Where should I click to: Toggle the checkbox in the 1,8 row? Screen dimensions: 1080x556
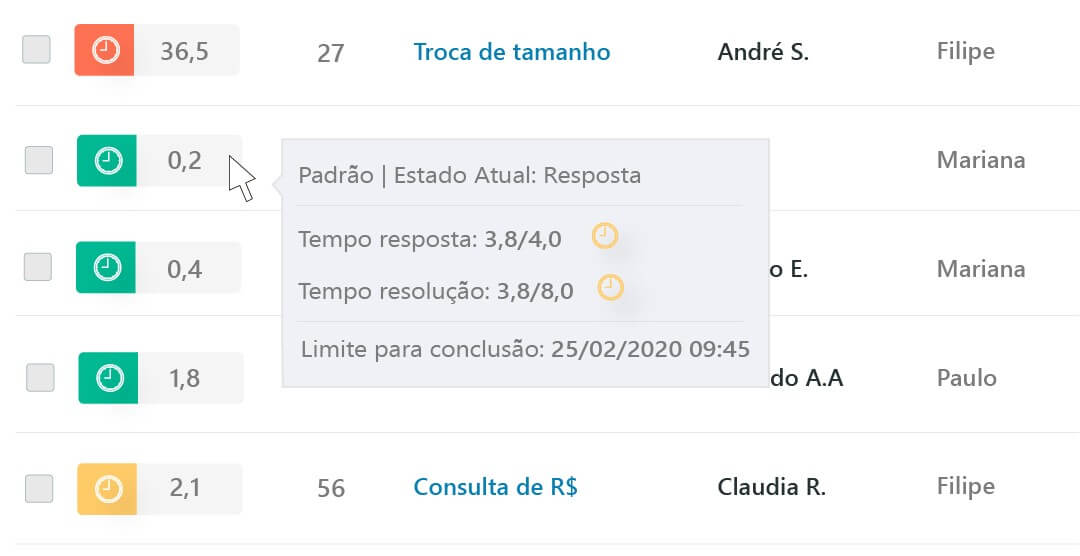(40, 377)
